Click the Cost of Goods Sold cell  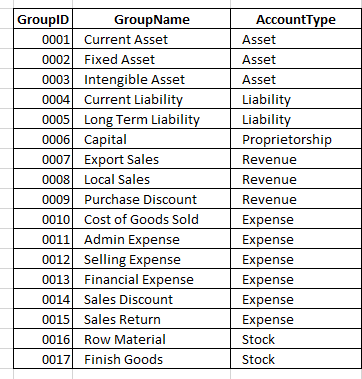point(151,219)
